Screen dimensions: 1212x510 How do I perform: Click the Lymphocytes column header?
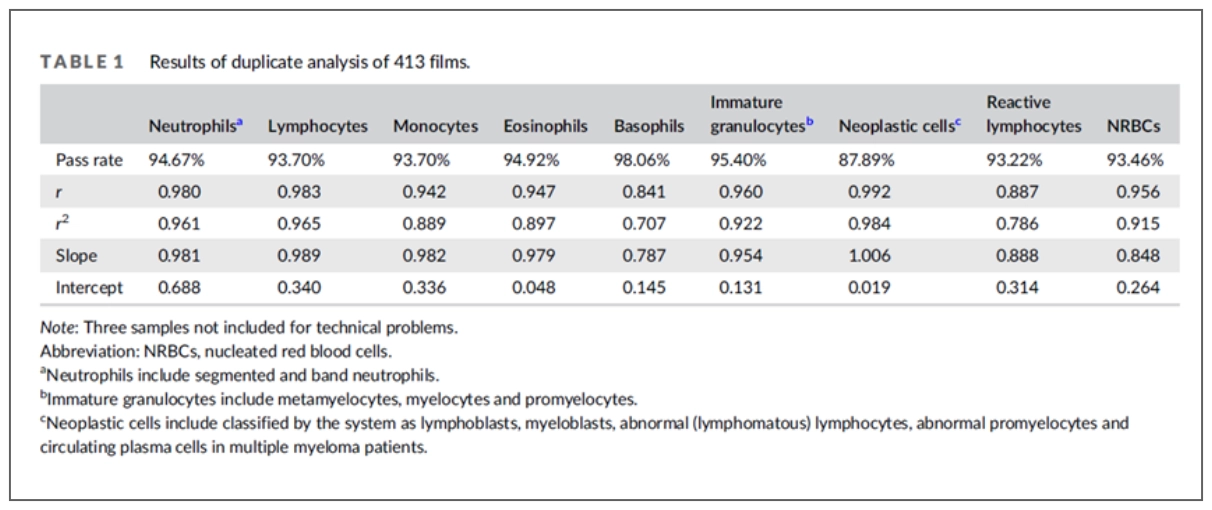point(317,127)
